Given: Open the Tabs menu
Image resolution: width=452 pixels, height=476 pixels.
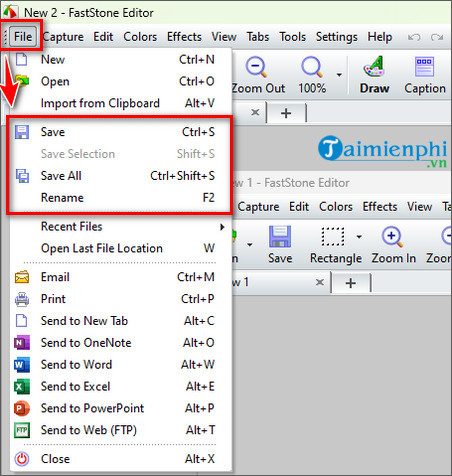Looking at the screenshot, I should tap(258, 37).
